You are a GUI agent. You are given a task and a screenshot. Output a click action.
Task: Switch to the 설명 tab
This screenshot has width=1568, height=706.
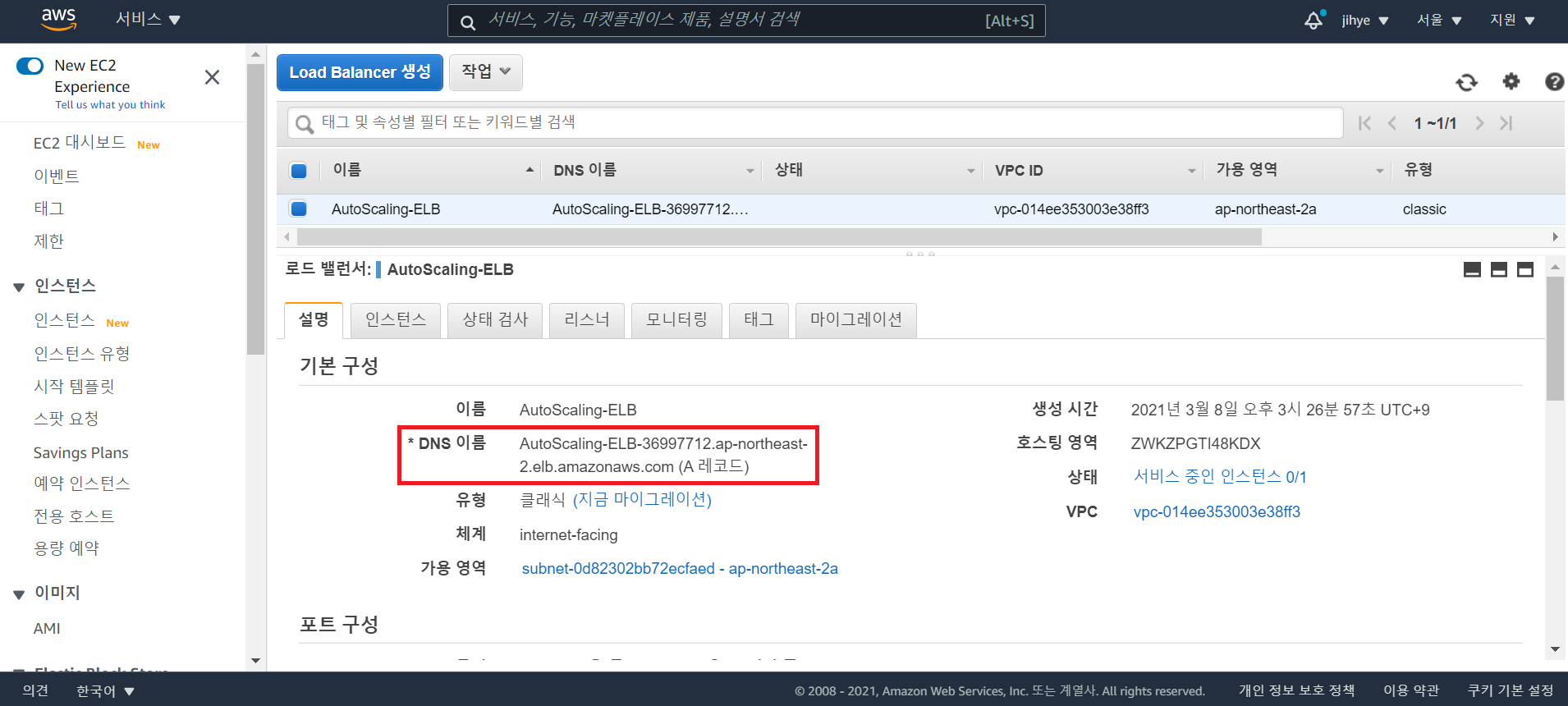click(x=314, y=319)
